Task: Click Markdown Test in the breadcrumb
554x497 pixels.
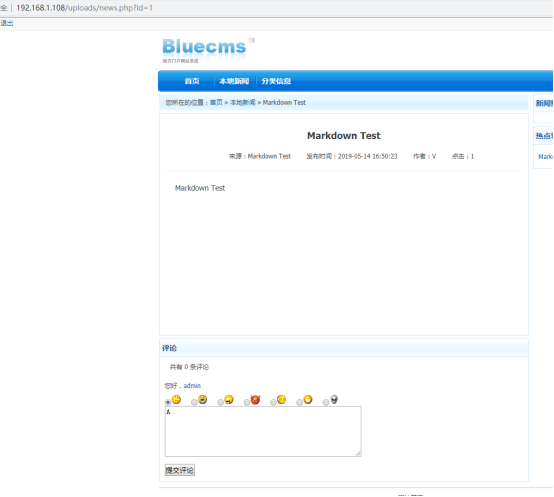Action: (284, 102)
